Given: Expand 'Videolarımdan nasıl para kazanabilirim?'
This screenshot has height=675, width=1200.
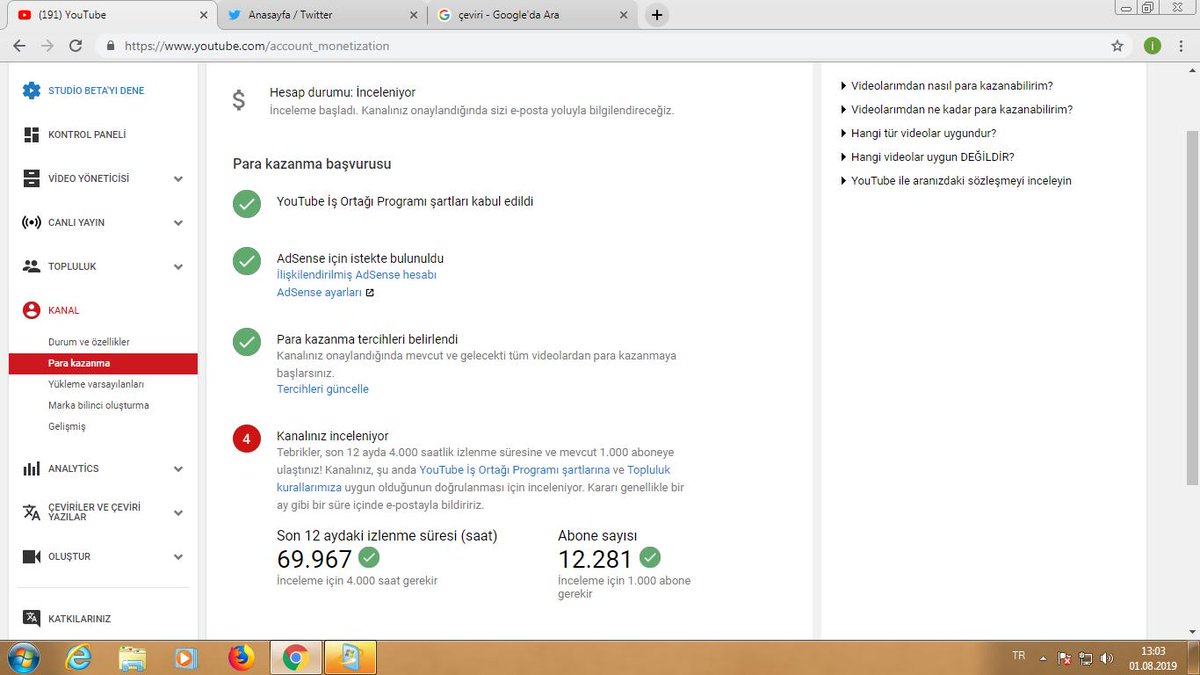Looking at the screenshot, I should point(947,86).
